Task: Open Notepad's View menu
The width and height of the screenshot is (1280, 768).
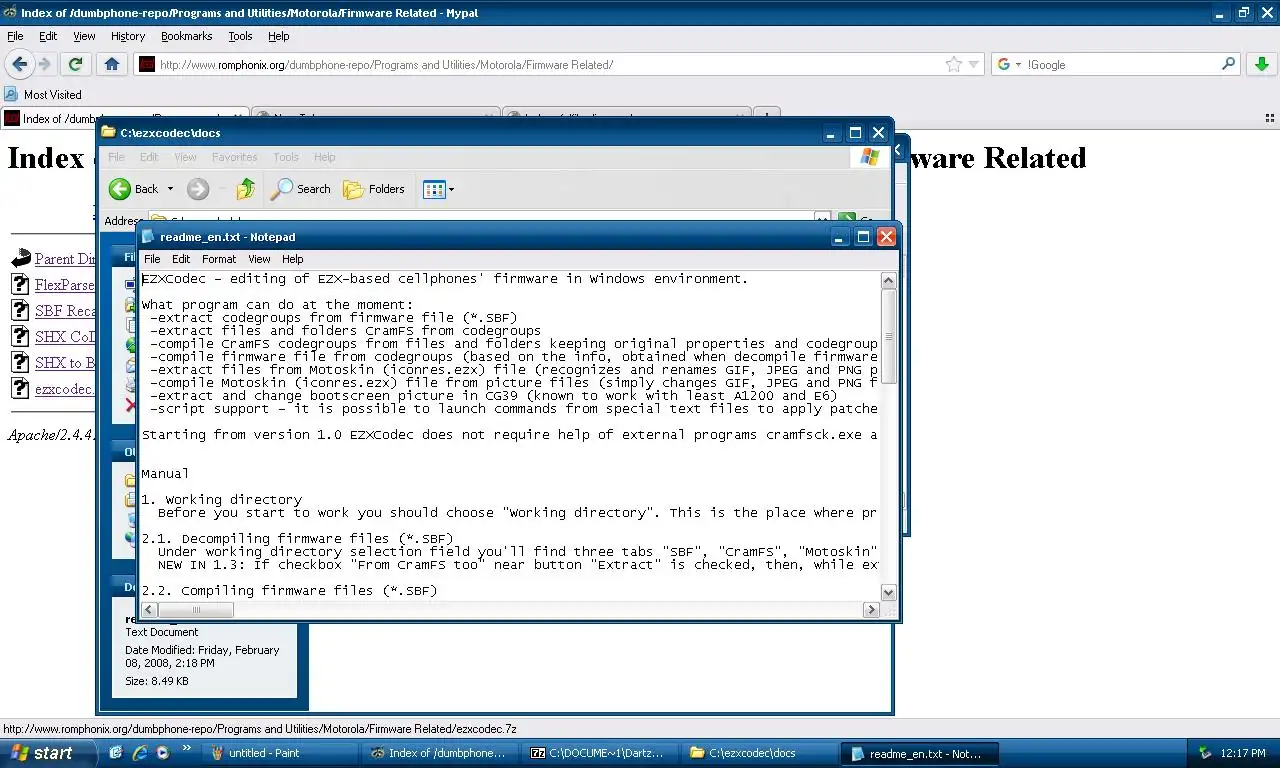Action: point(259,259)
